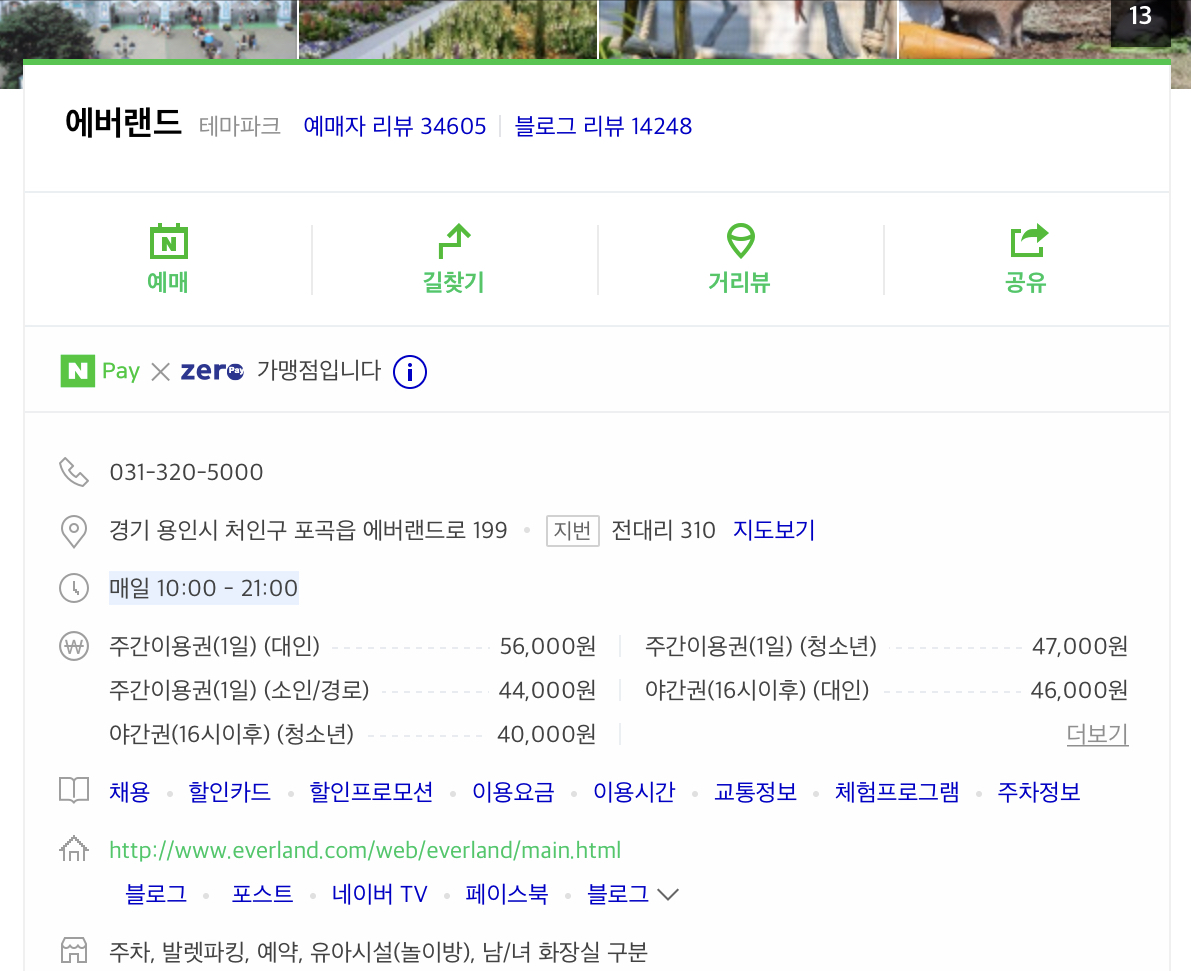The height and width of the screenshot is (971, 1191).
Task: Click the info circle next to 가맹점입니다
Action: coord(409,372)
